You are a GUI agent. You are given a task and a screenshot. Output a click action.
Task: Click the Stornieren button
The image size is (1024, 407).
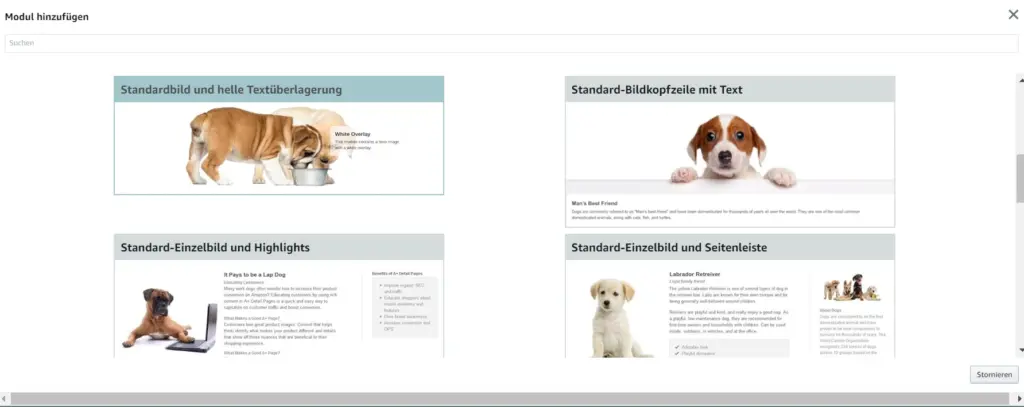tap(994, 375)
